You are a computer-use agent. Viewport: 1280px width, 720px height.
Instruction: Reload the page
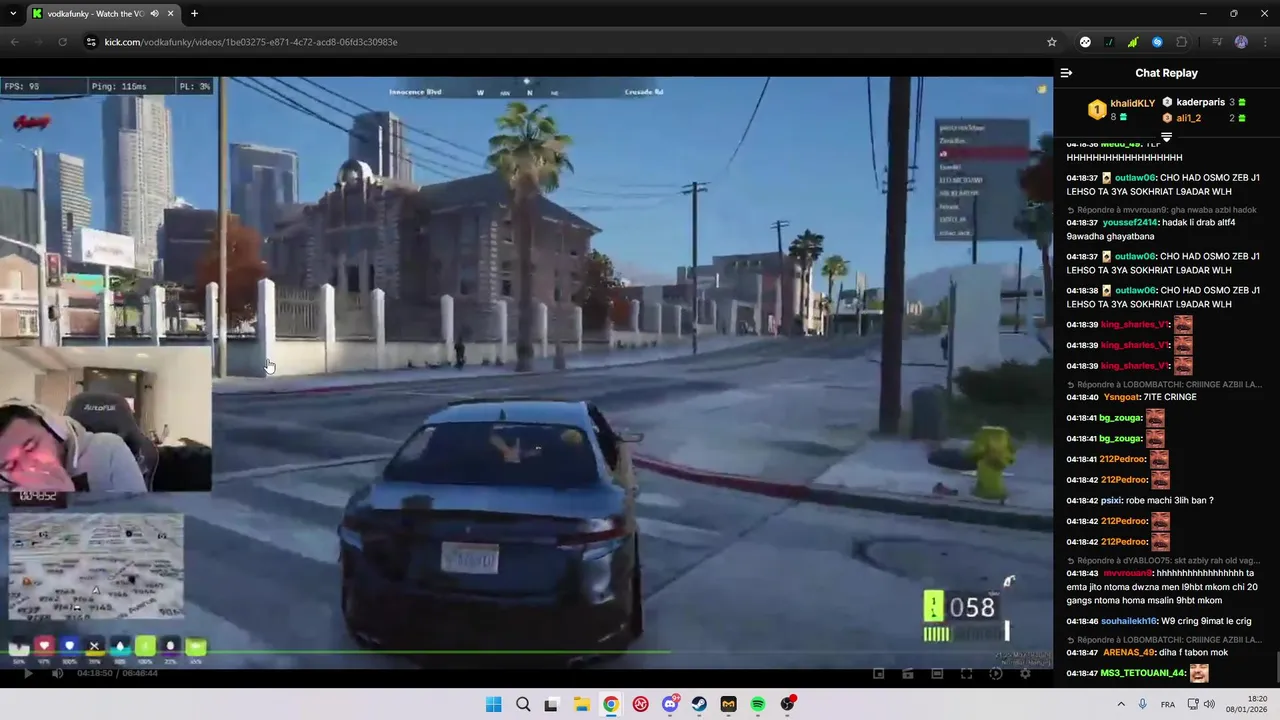coord(62,42)
